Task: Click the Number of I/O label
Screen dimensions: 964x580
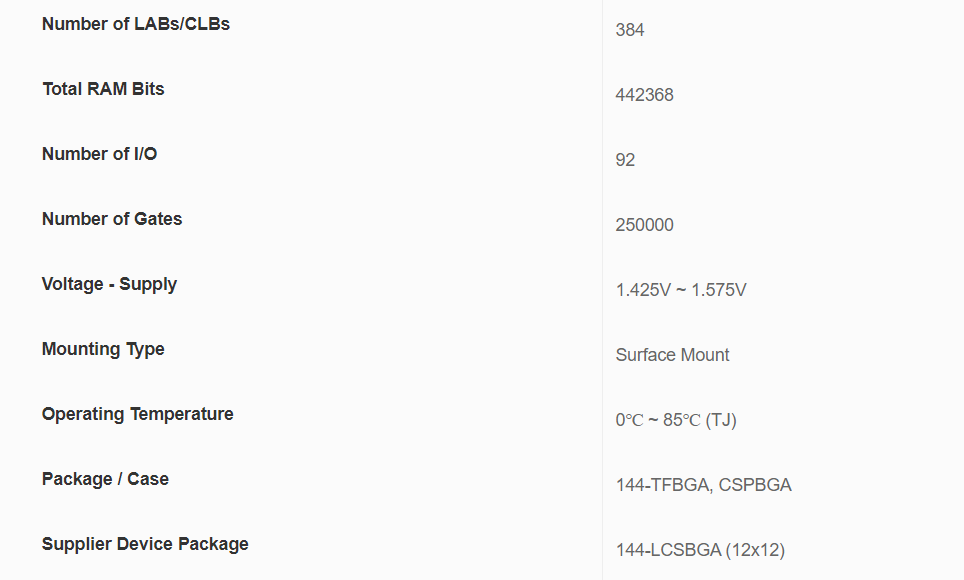Action: (99, 154)
